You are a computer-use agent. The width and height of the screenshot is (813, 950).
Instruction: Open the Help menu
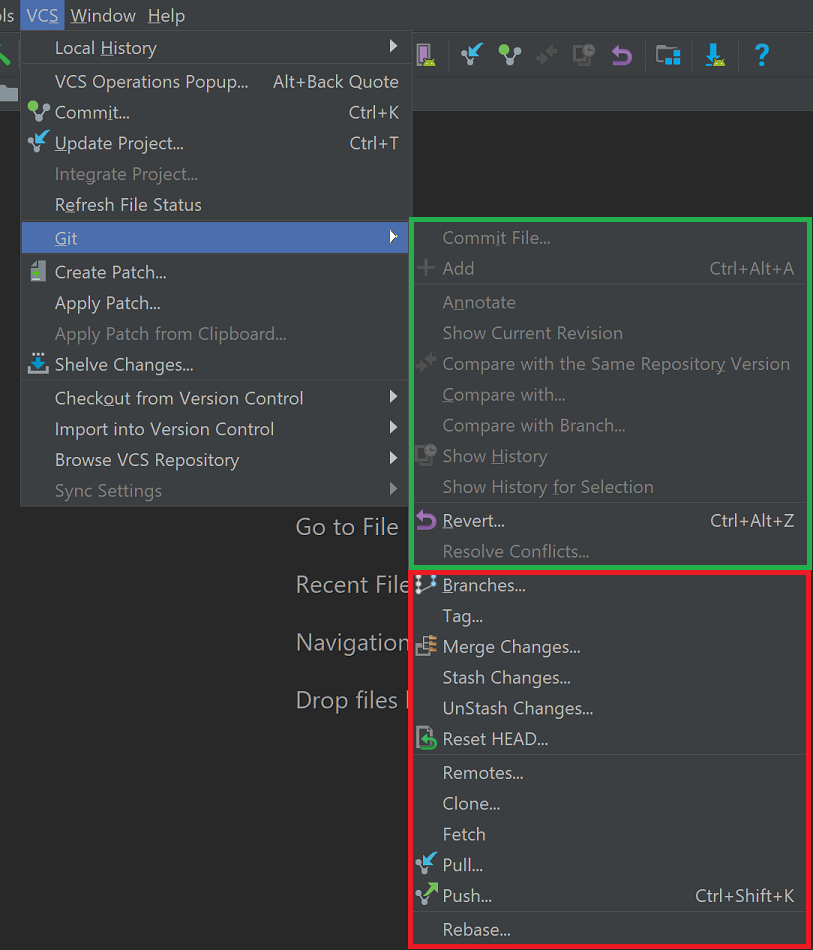(x=166, y=15)
